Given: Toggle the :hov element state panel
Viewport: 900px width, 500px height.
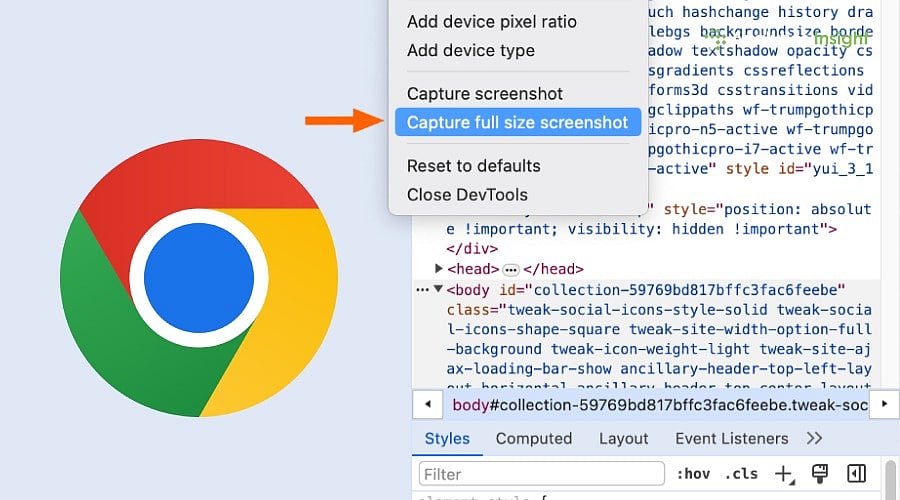Looking at the screenshot, I should click(x=693, y=474).
